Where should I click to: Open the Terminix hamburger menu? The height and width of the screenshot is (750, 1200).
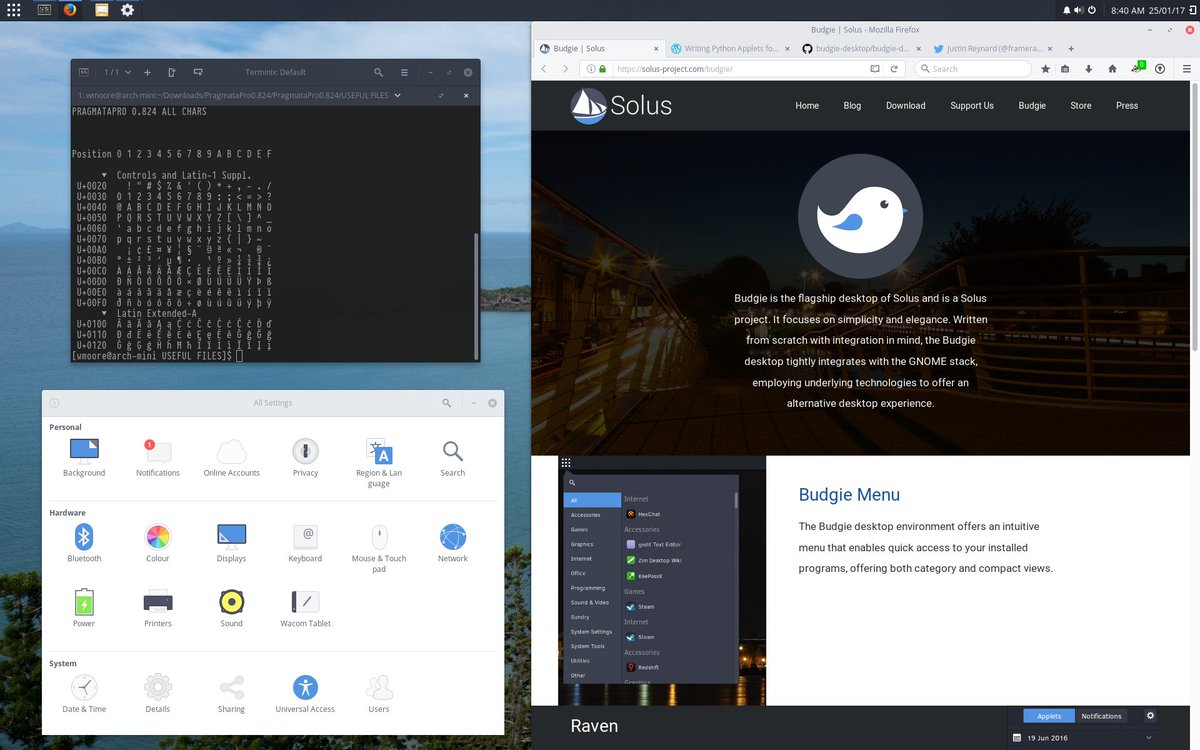pos(404,72)
